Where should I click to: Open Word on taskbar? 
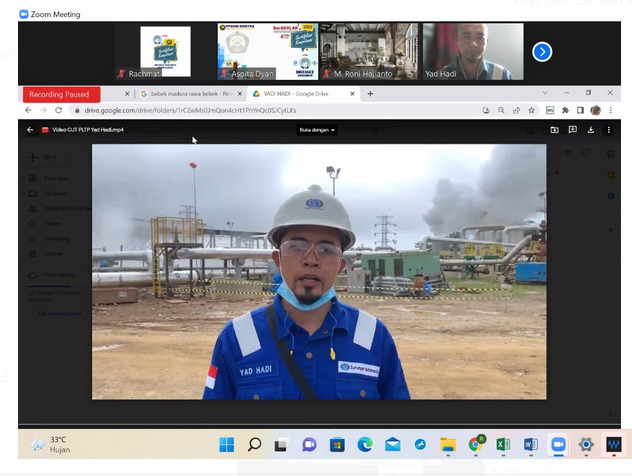531,445
